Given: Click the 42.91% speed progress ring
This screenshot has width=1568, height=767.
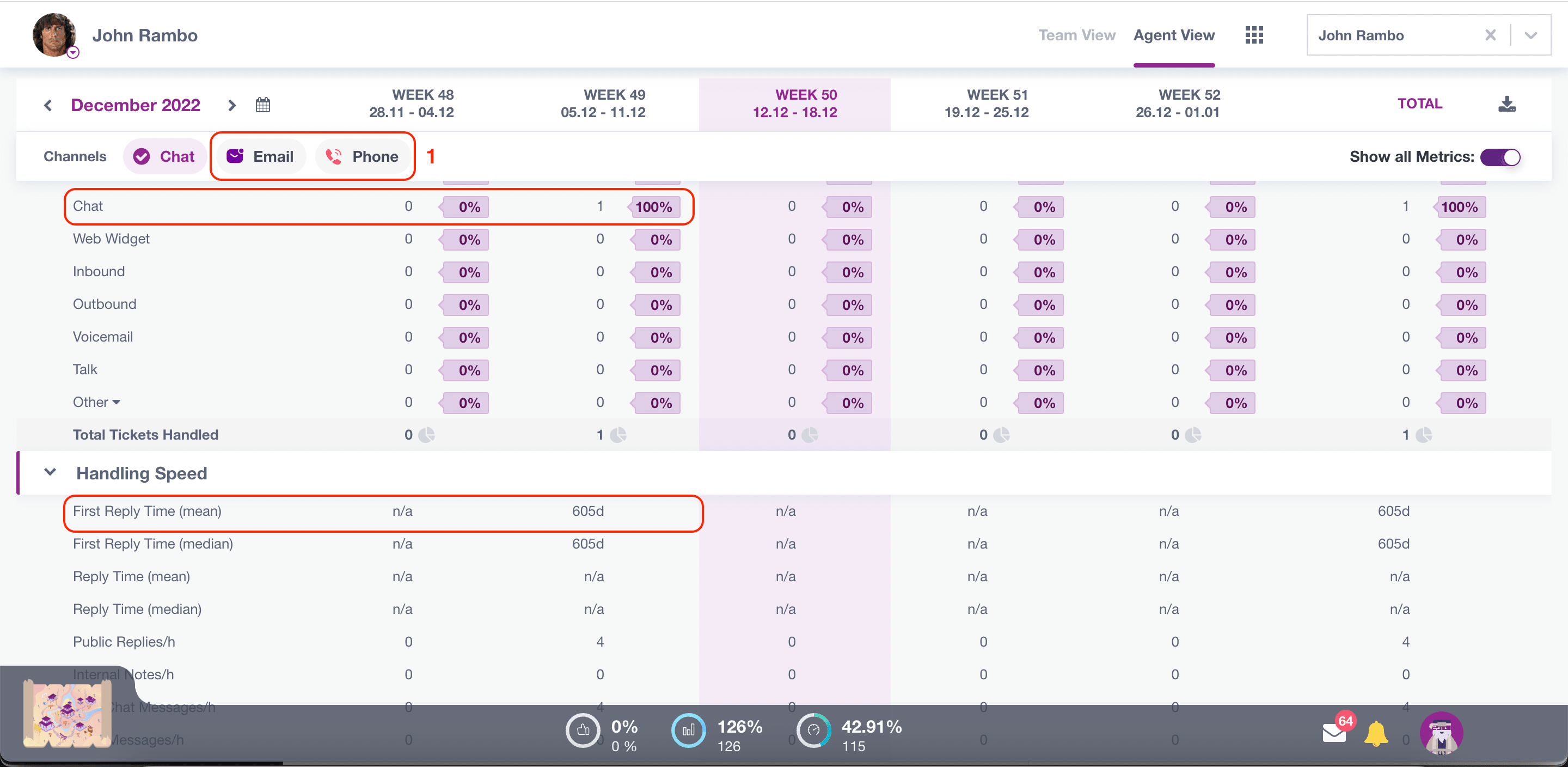Looking at the screenshot, I should 813,731.
